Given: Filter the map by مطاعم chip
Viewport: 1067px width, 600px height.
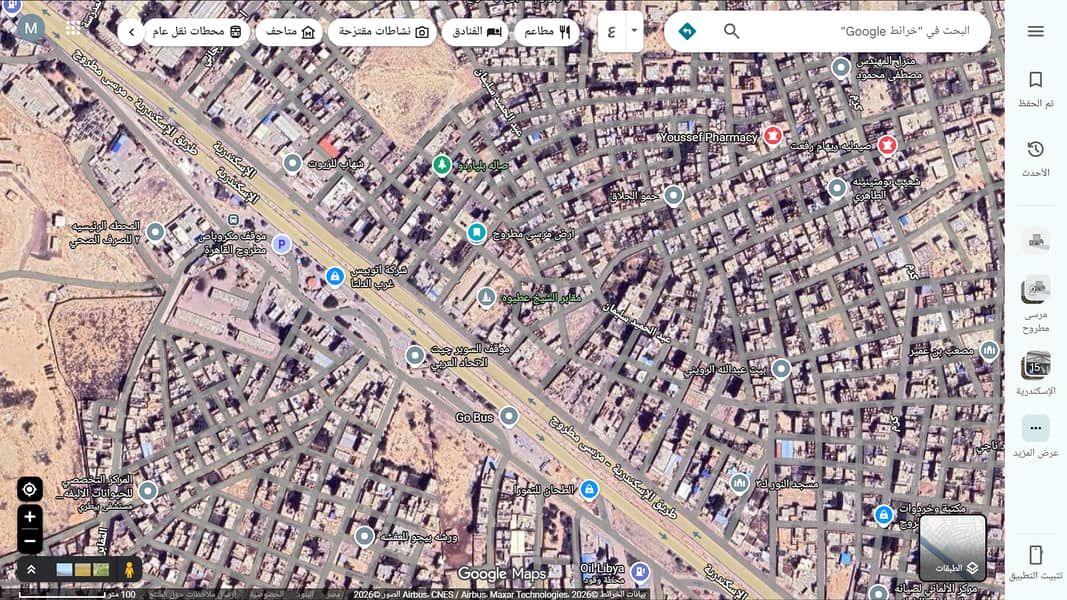Looking at the screenshot, I should (x=546, y=32).
